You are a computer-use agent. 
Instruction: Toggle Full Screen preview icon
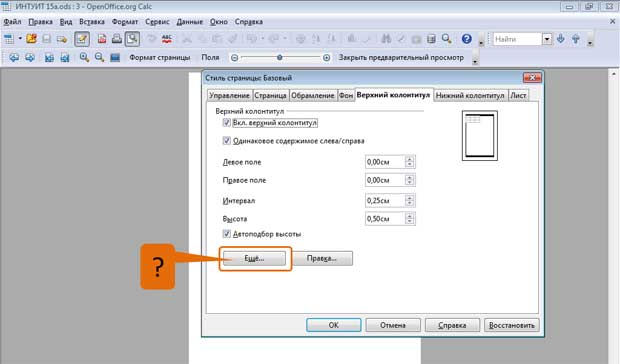pyautogui.click(x=115, y=58)
